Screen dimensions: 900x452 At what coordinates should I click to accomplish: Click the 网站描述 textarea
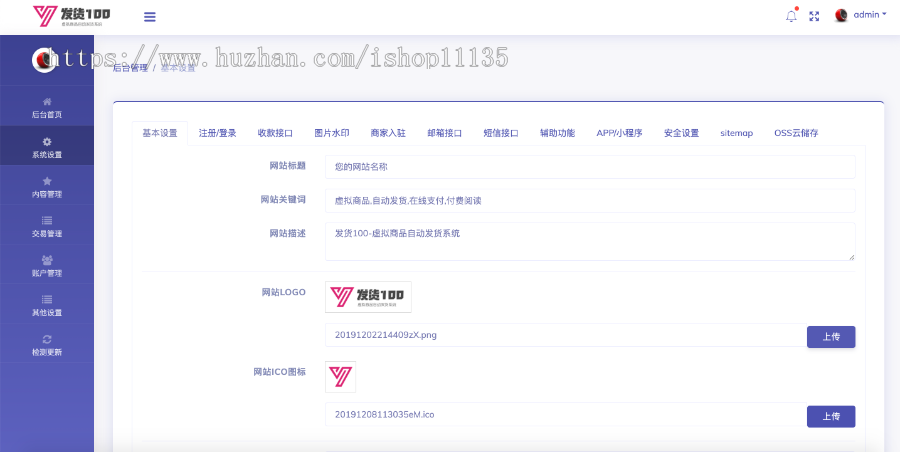(x=590, y=242)
